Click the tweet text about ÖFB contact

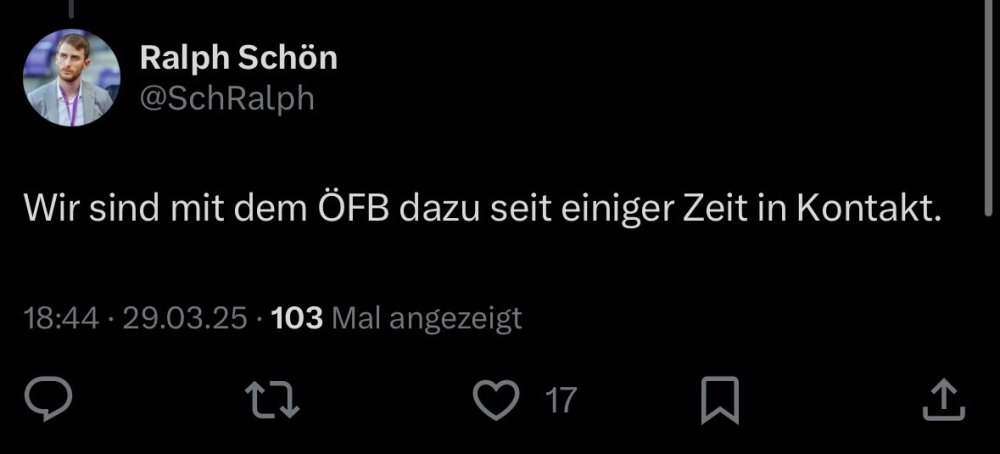click(x=483, y=212)
